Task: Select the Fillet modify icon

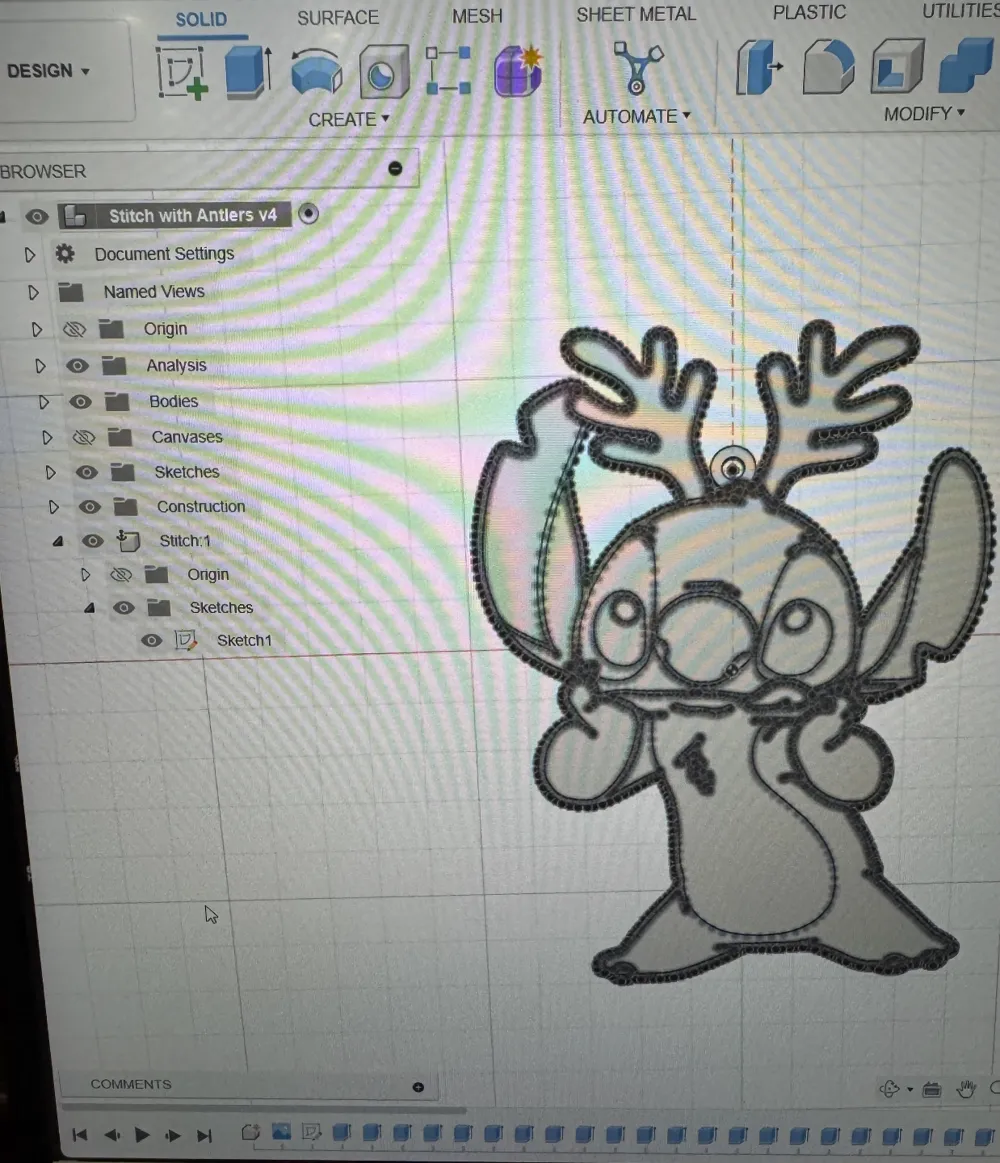Action: [829, 68]
